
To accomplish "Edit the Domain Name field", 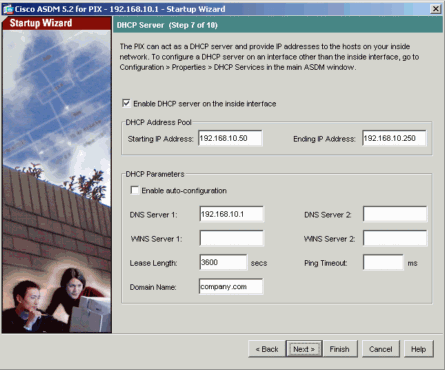I will click(x=231, y=287).
